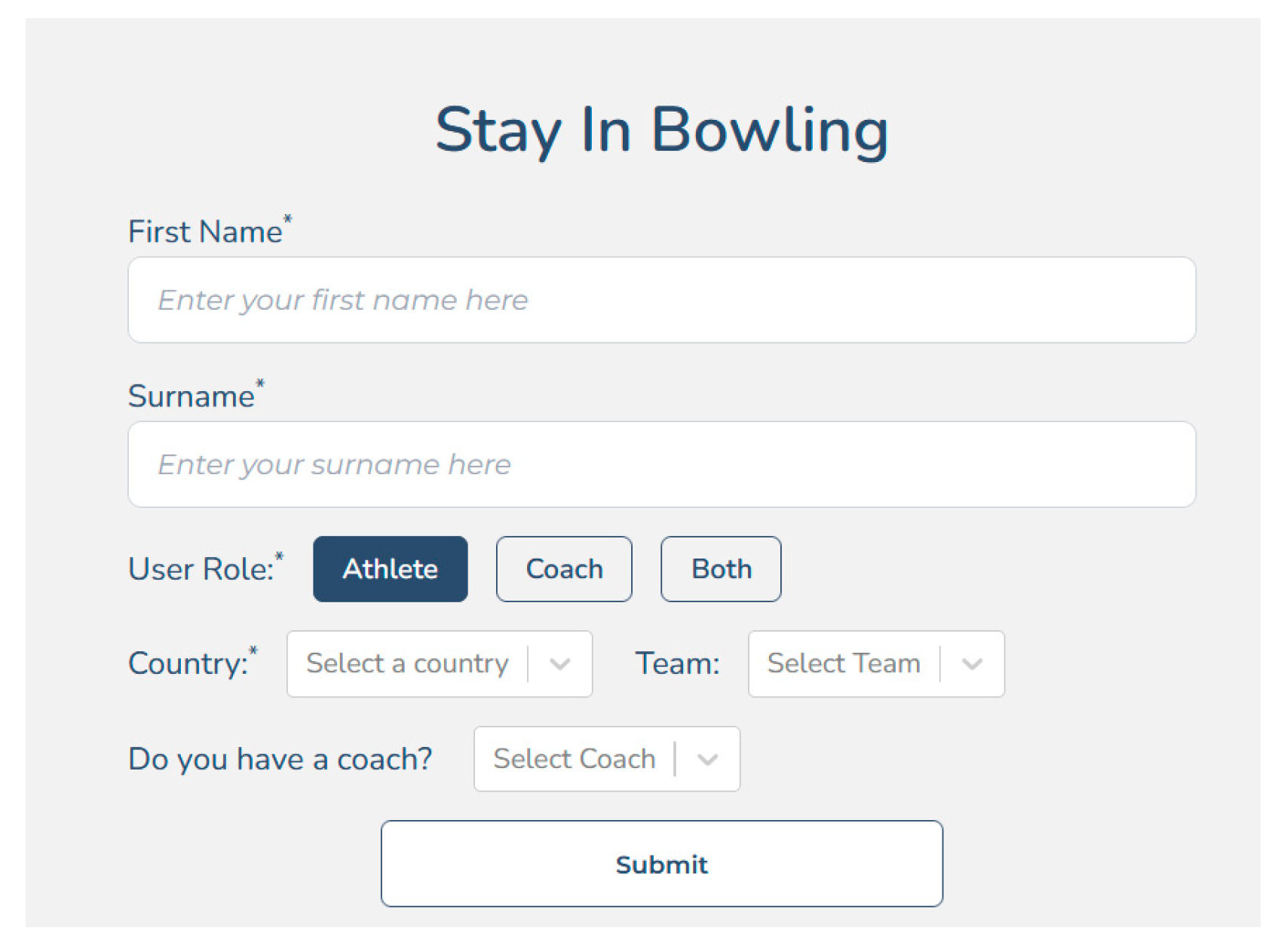Click the Country dropdown chevron arrow

(559, 664)
